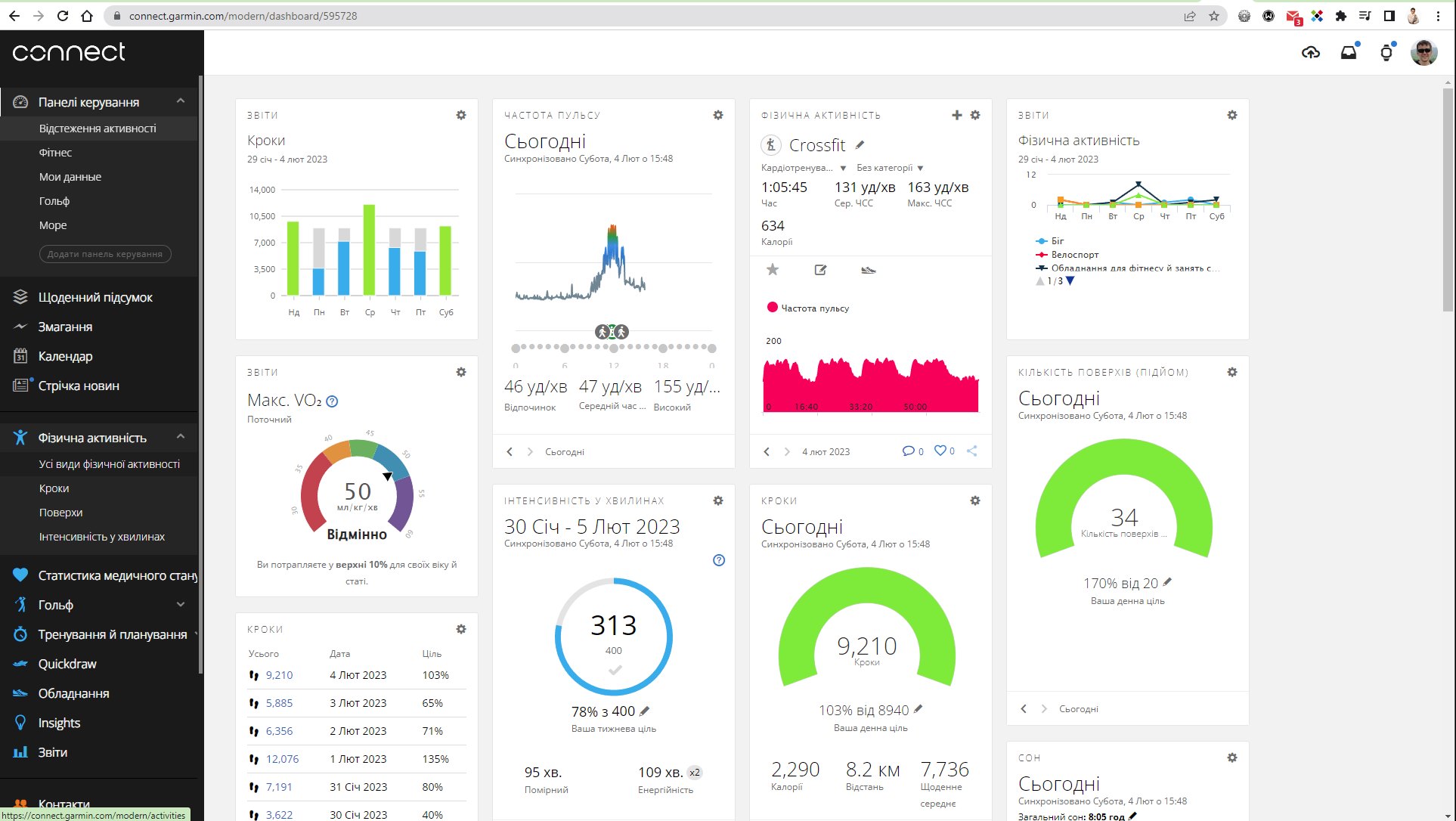Click Додати панель керування button
Screen dimensions: 1456x821
point(105,254)
